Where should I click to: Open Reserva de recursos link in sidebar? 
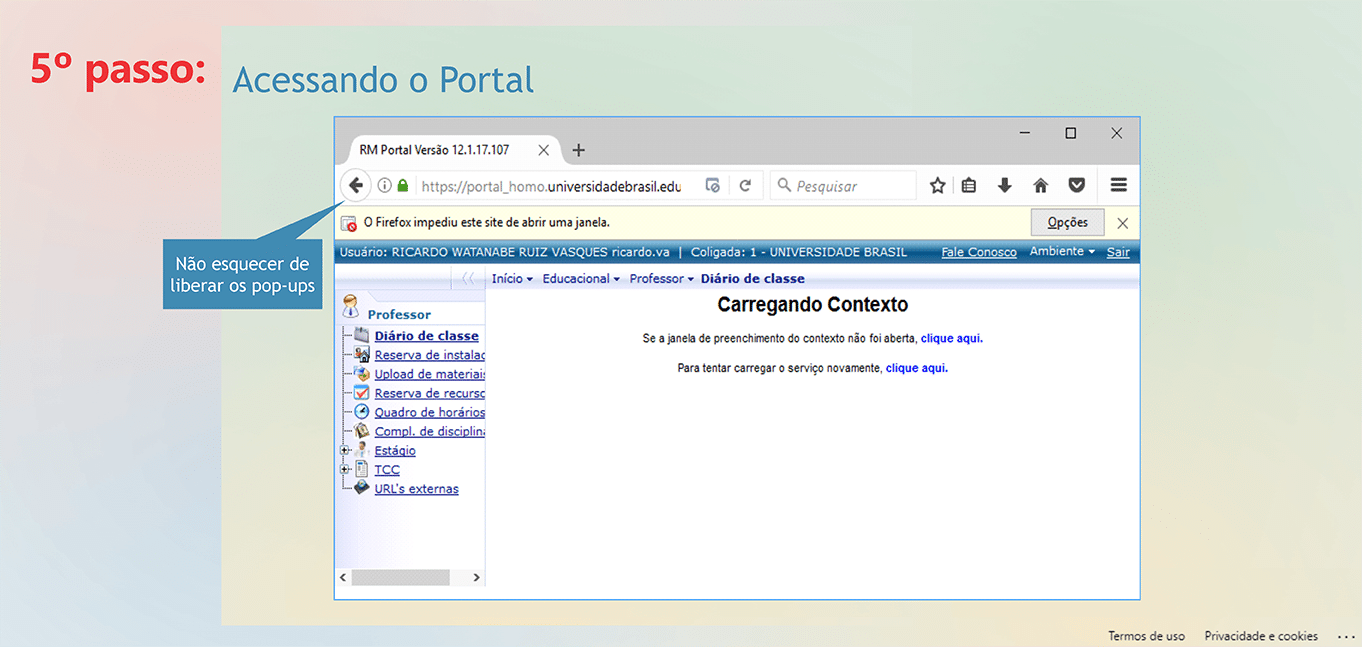pyautogui.click(x=429, y=393)
